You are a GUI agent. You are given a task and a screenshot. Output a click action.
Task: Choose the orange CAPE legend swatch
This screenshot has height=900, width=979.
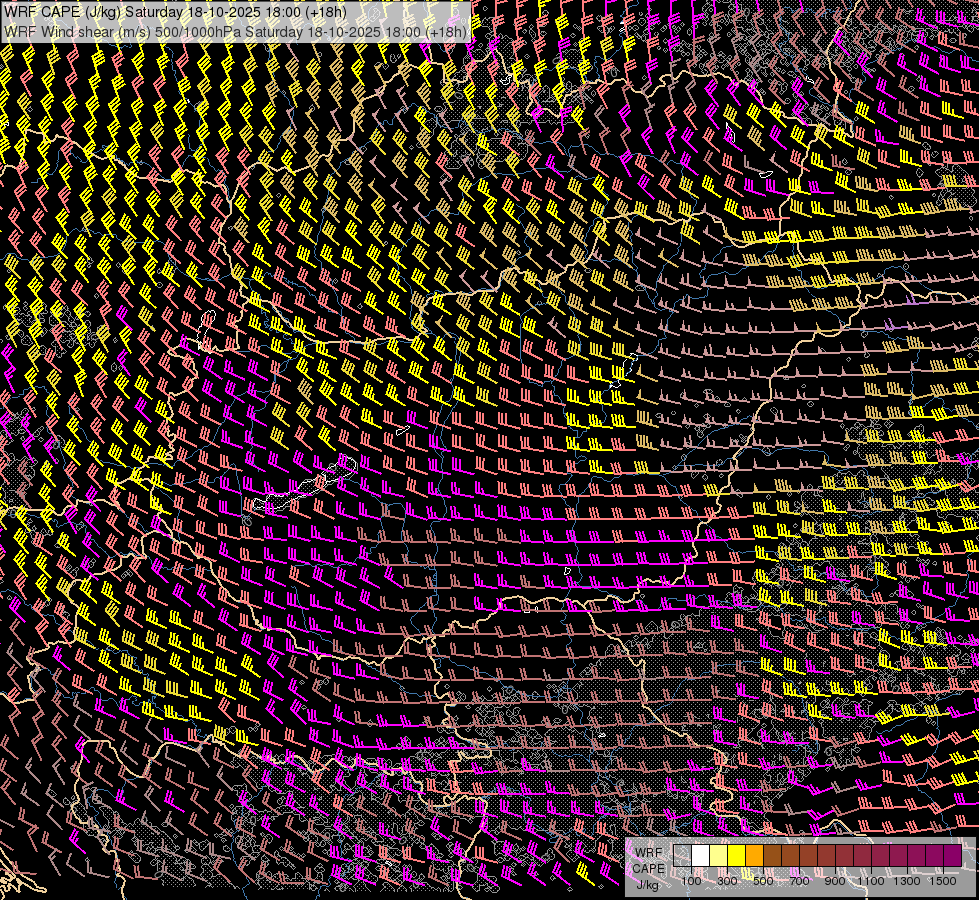click(x=754, y=855)
